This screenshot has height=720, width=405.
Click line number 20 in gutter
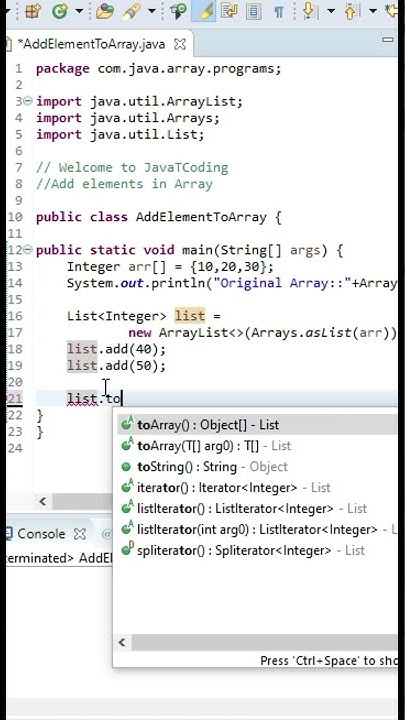click(15, 382)
